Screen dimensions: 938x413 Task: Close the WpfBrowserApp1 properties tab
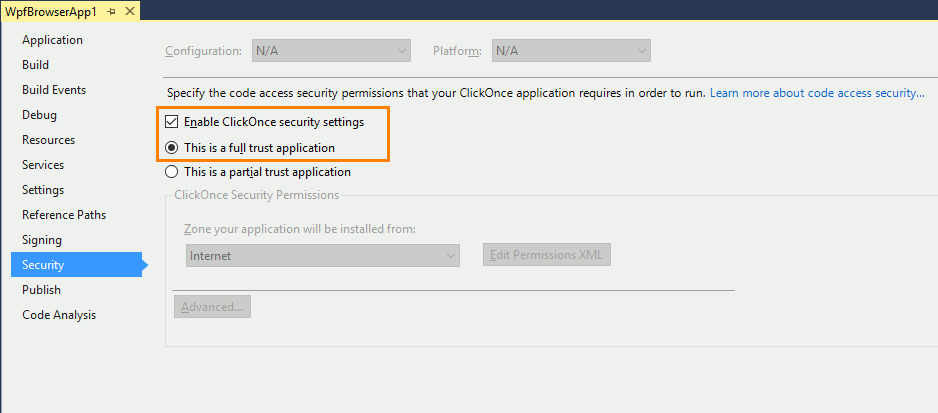[x=128, y=11]
